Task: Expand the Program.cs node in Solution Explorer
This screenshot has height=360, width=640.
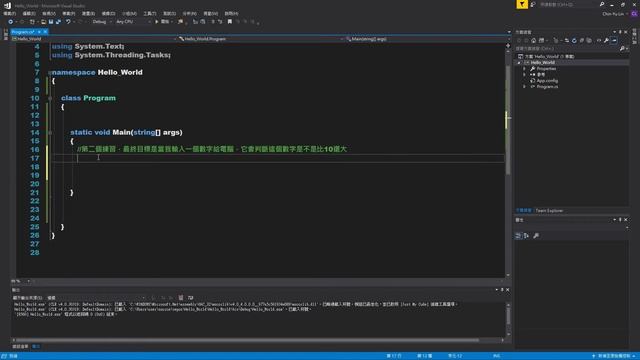Action: tap(524, 87)
